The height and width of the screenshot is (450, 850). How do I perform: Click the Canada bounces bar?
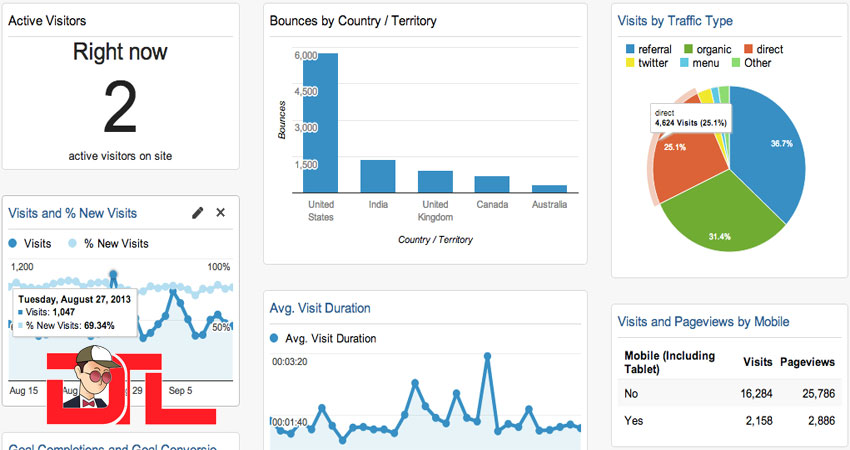492,184
